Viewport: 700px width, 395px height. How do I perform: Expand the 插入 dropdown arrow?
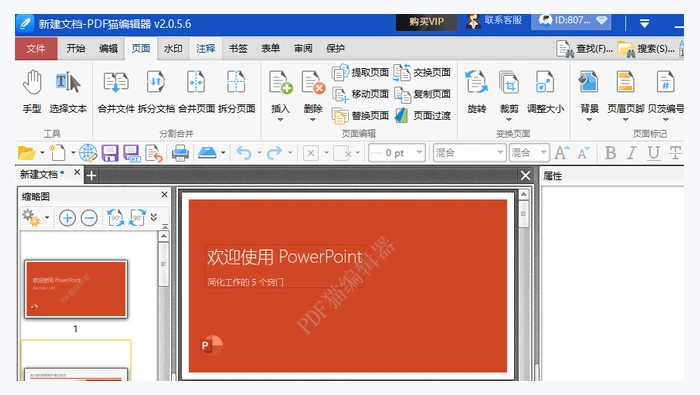(x=280, y=120)
